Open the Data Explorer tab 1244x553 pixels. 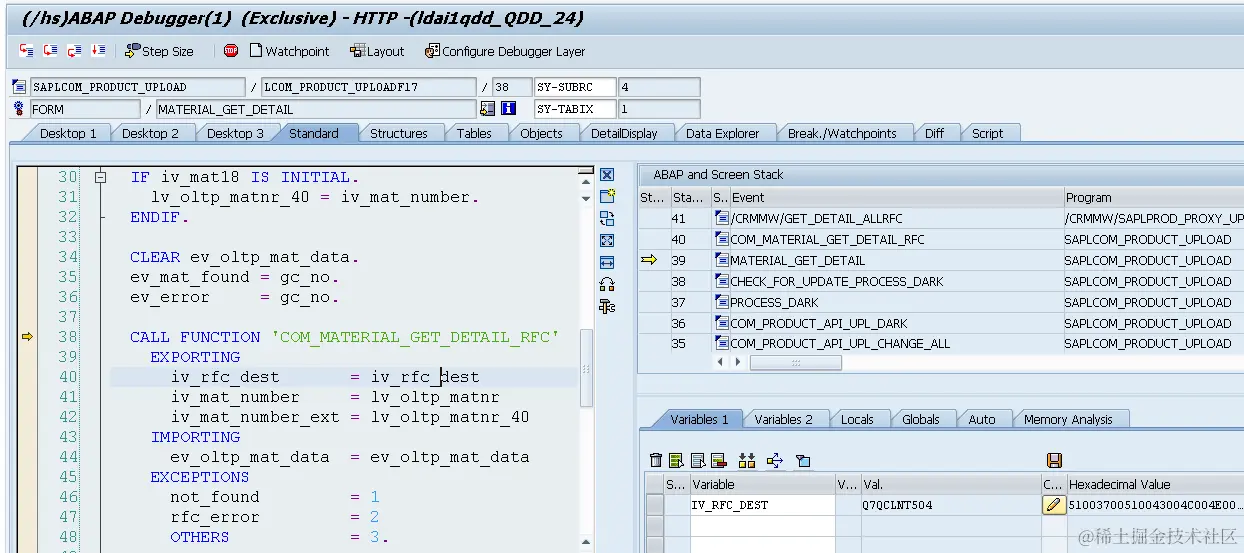[722, 133]
